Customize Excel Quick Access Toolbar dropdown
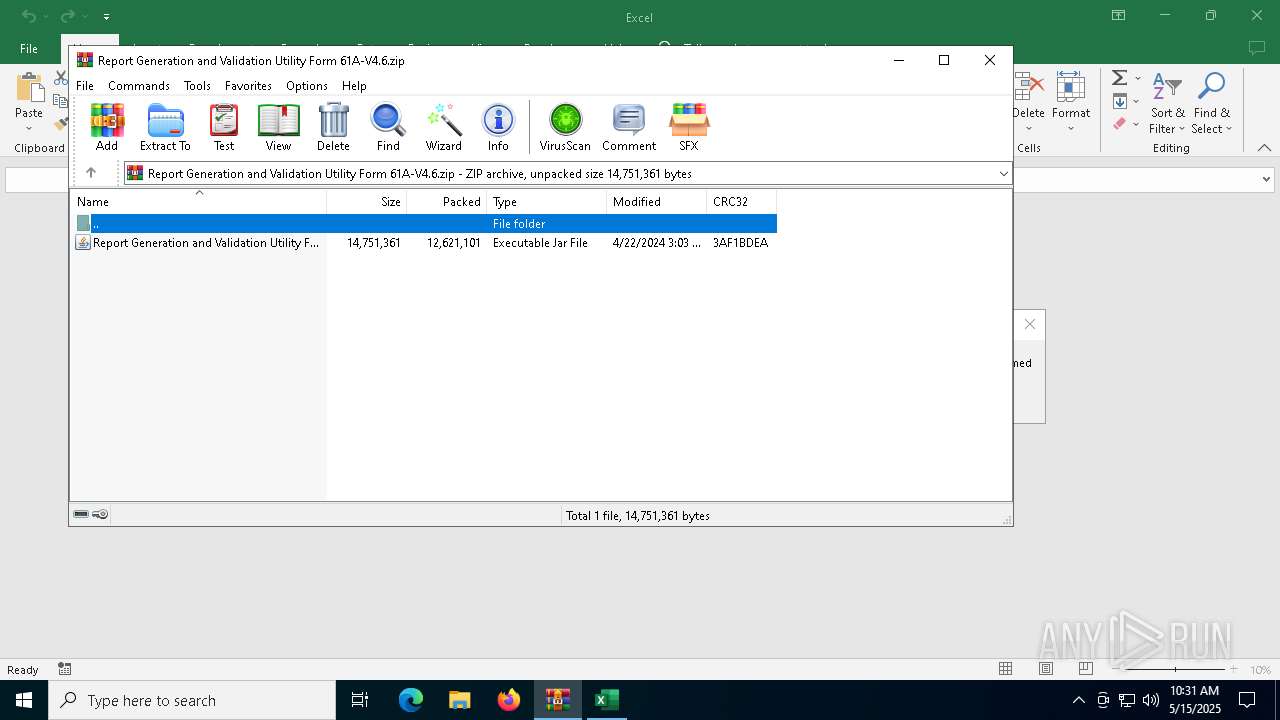1280x720 pixels. point(106,17)
